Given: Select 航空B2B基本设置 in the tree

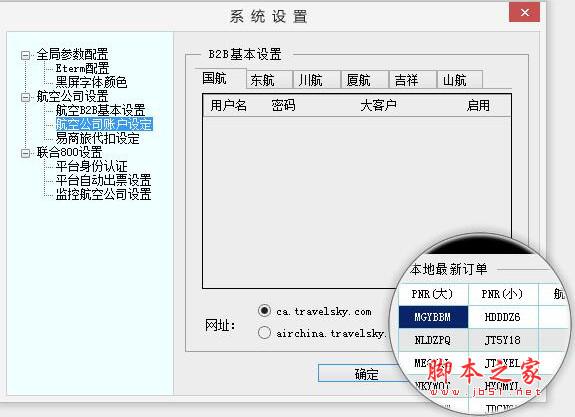Looking at the screenshot, I should (x=100, y=110).
